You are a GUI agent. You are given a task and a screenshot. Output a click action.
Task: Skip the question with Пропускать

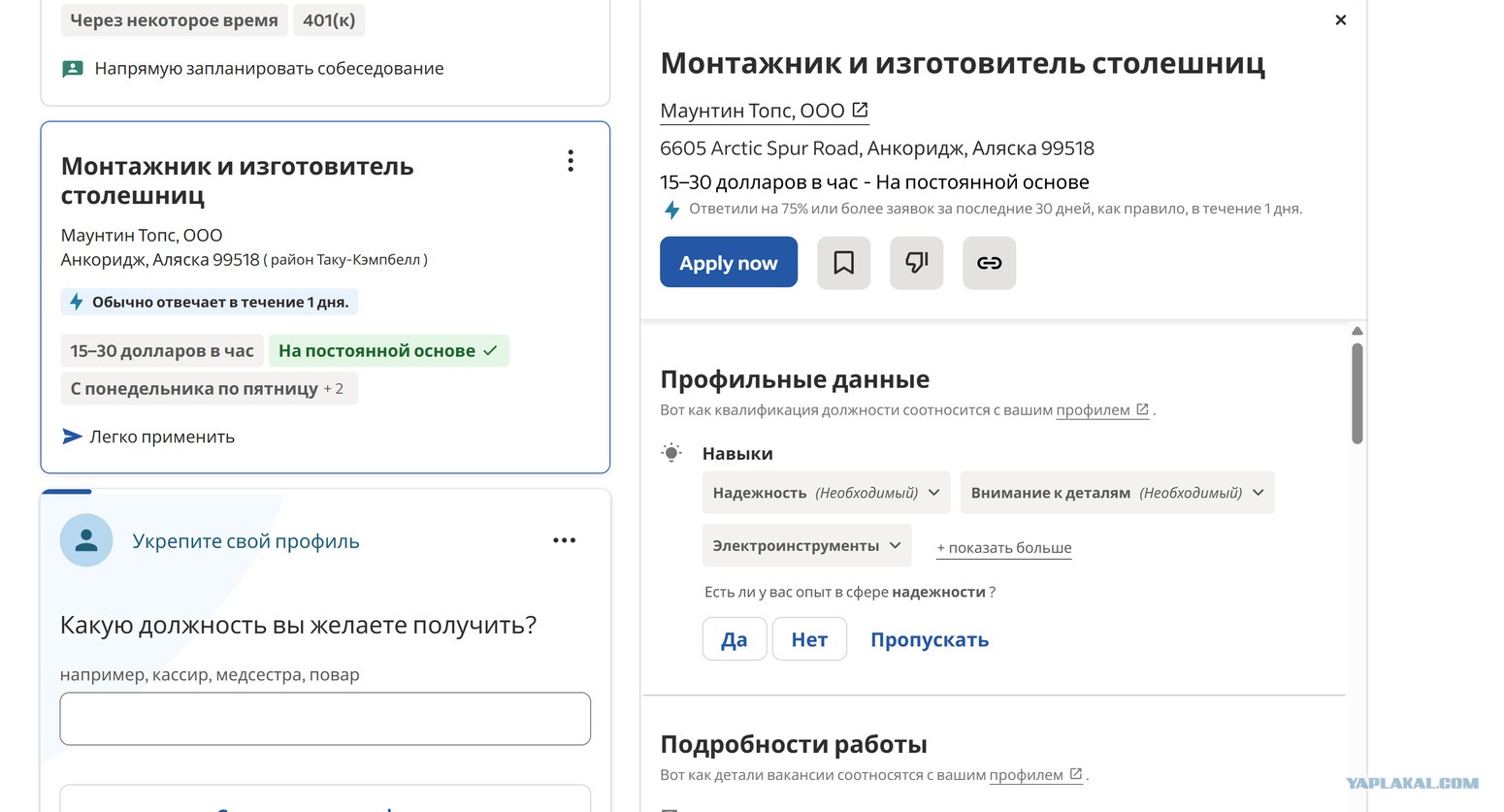click(x=930, y=639)
